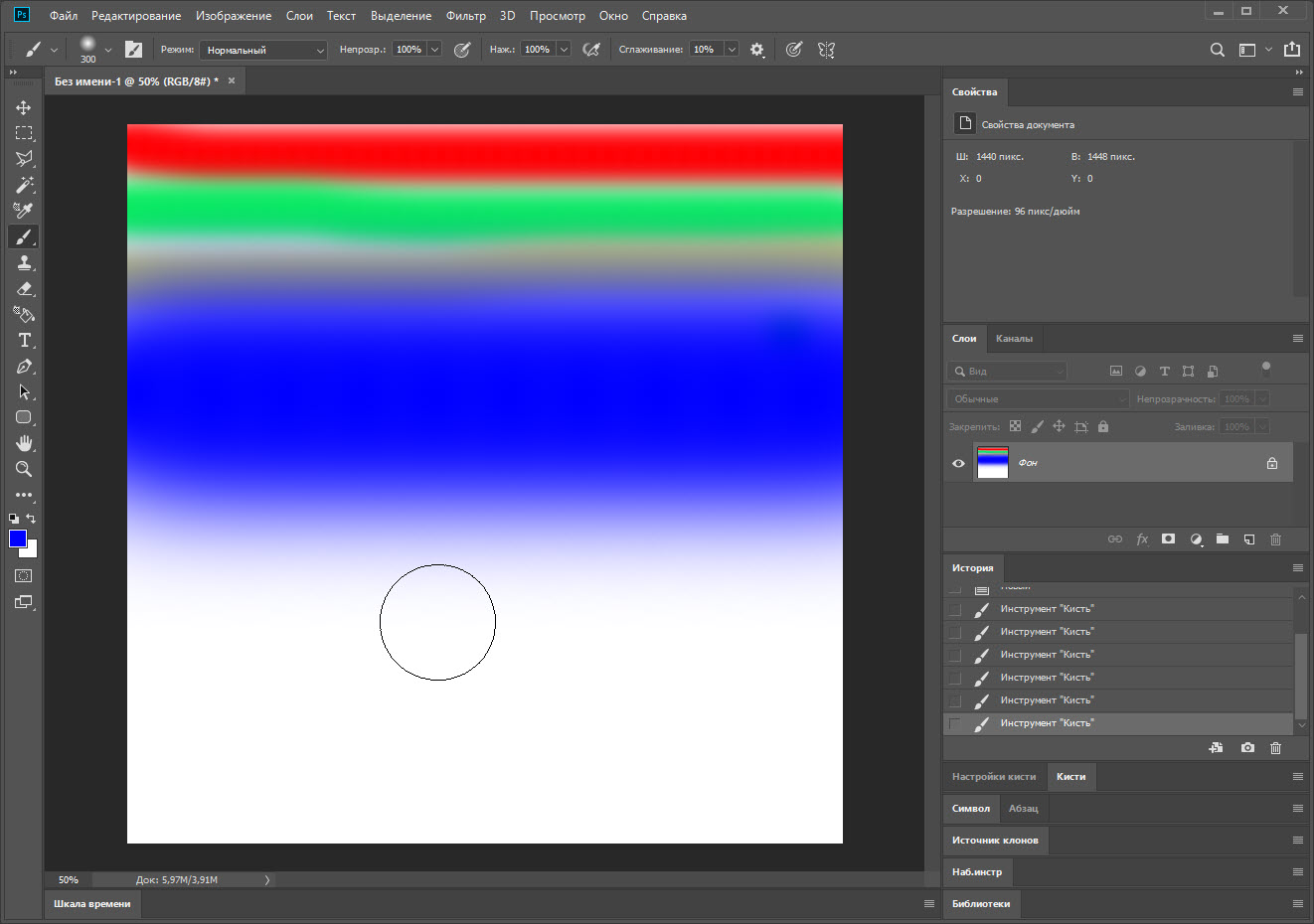Create new adjustment layer icon
1314x924 pixels.
point(1196,539)
